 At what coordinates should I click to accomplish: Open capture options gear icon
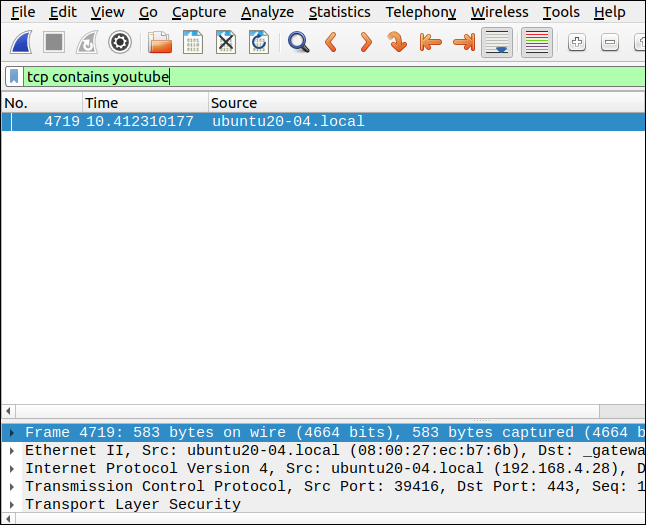(x=120, y=42)
